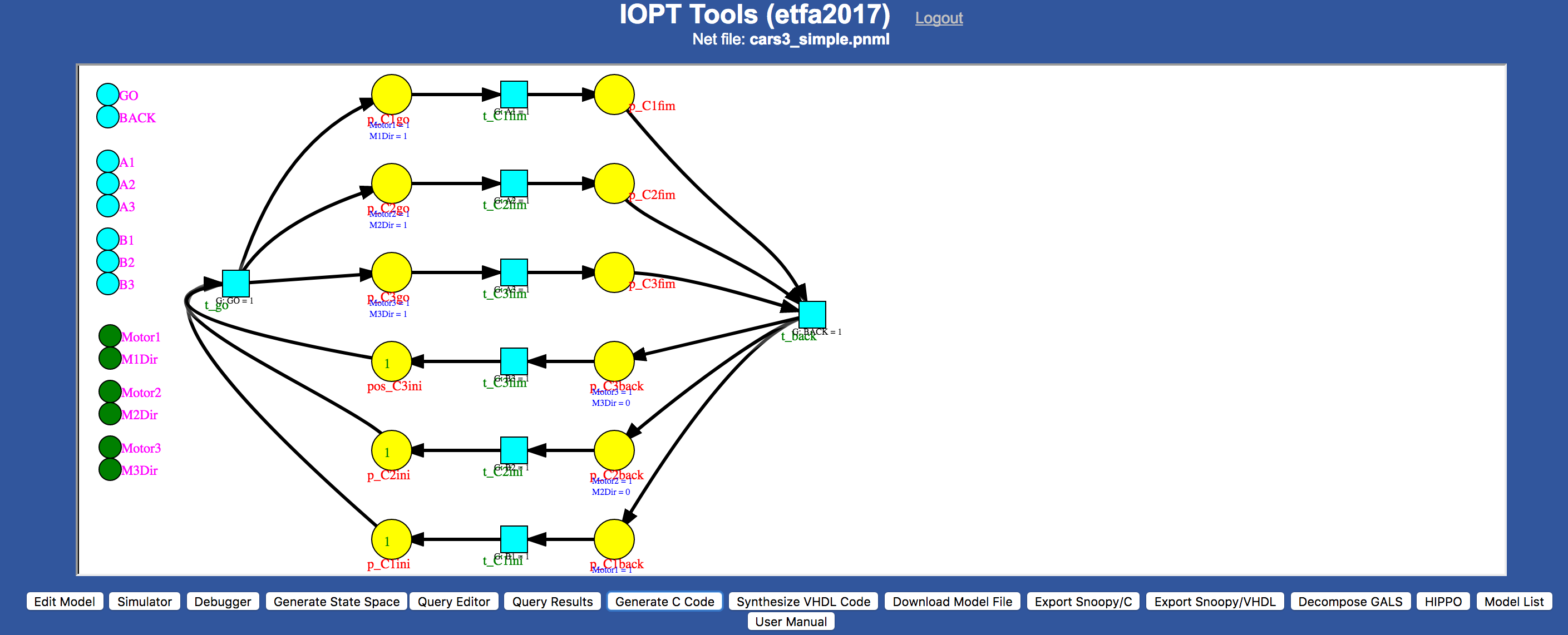Select the M3Dir output signal circle
The image size is (1568, 635).
pos(110,469)
